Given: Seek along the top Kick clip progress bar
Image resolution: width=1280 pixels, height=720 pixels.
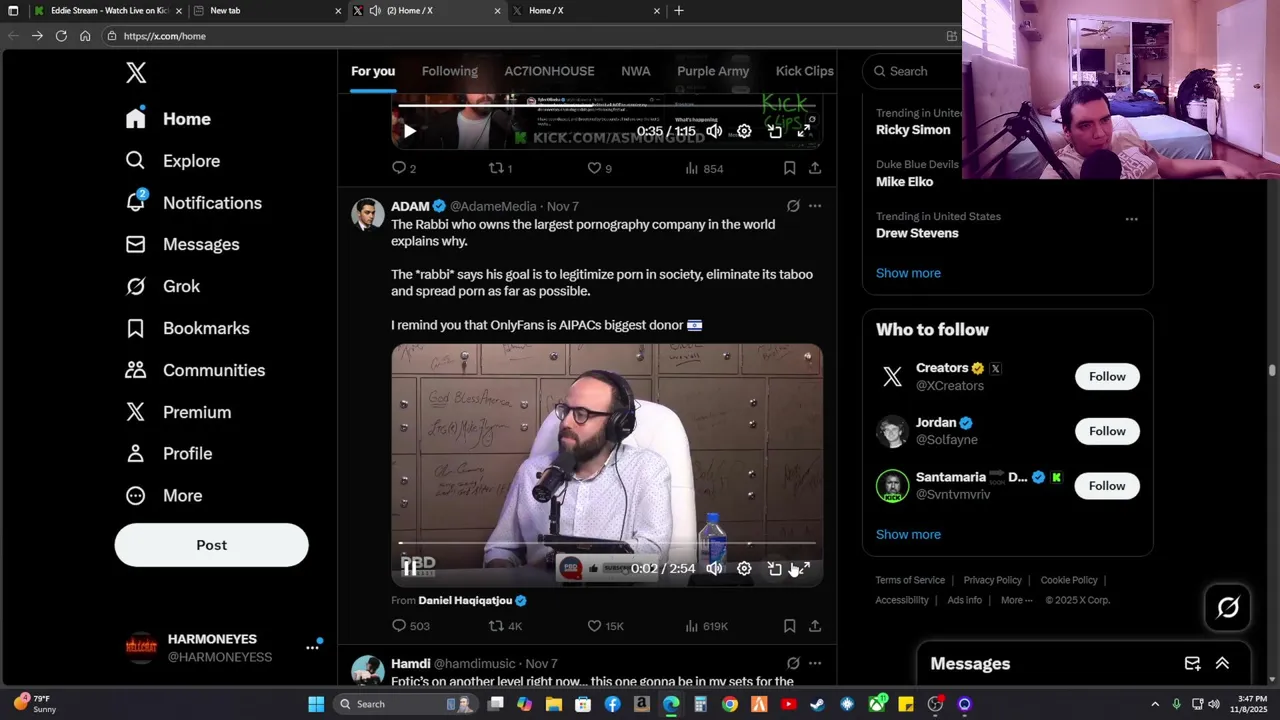Looking at the screenshot, I should (607, 105).
